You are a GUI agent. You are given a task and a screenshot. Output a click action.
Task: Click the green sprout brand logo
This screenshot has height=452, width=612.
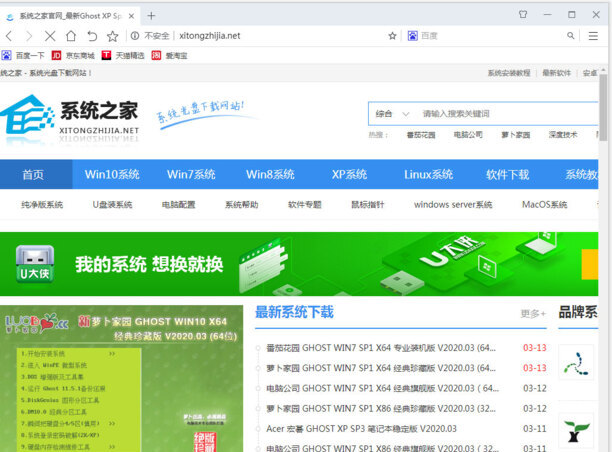pos(576,431)
